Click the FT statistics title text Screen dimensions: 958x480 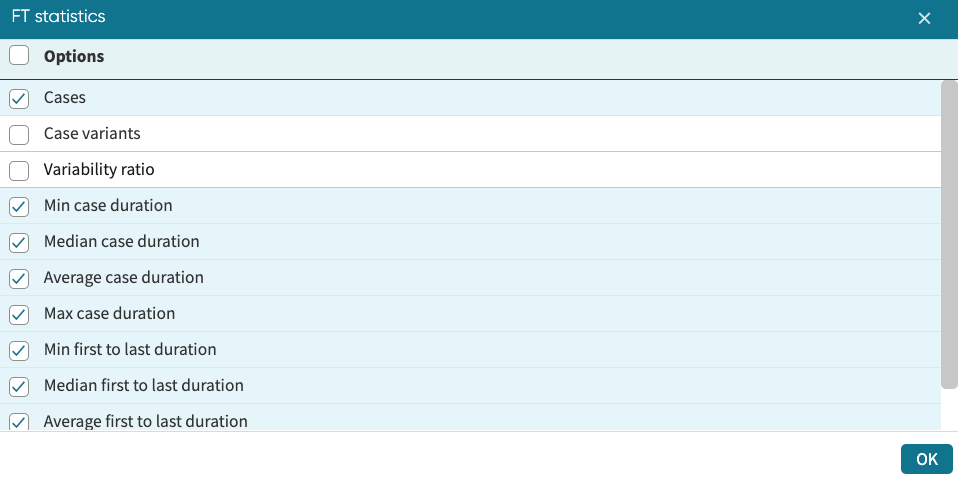58,17
